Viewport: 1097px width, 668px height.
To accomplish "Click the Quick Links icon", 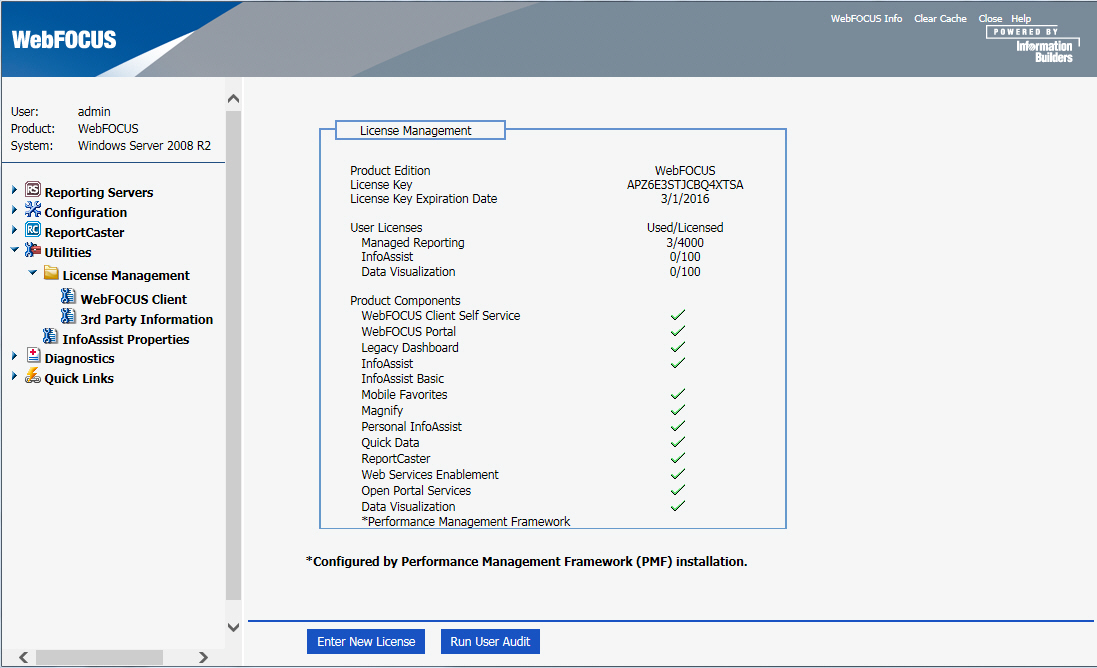I will click(x=33, y=376).
